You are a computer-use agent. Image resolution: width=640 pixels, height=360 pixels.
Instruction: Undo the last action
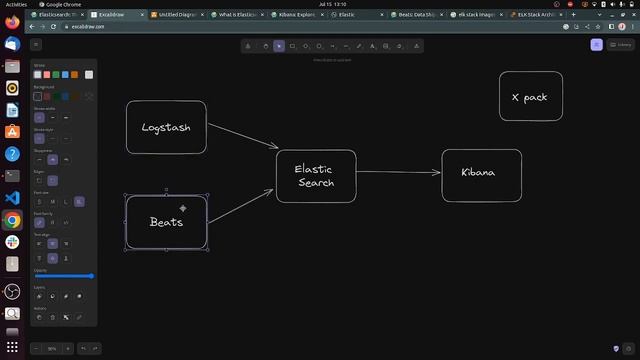coord(83,349)
